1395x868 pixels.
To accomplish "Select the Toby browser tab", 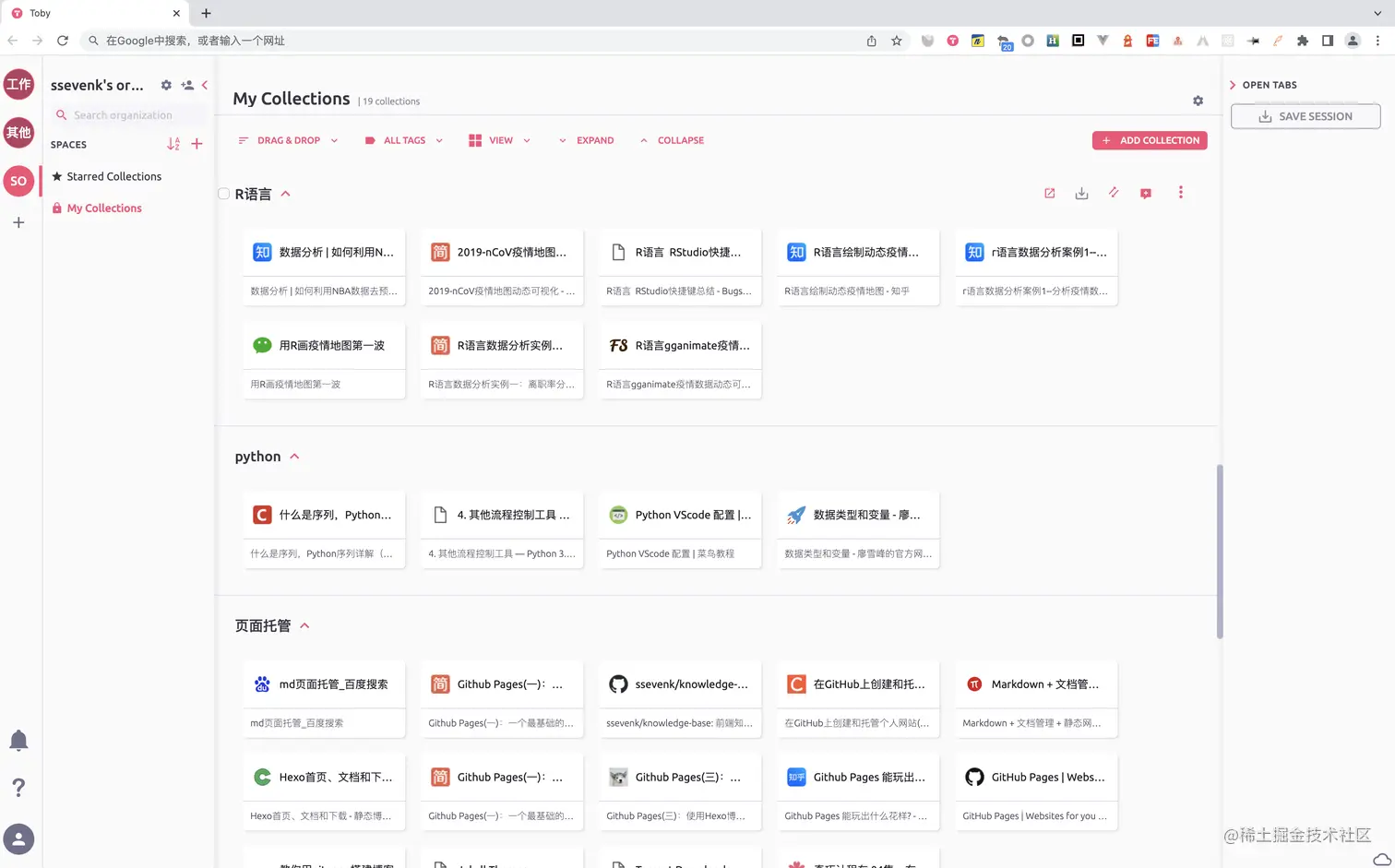I will (x=94, y=13).
